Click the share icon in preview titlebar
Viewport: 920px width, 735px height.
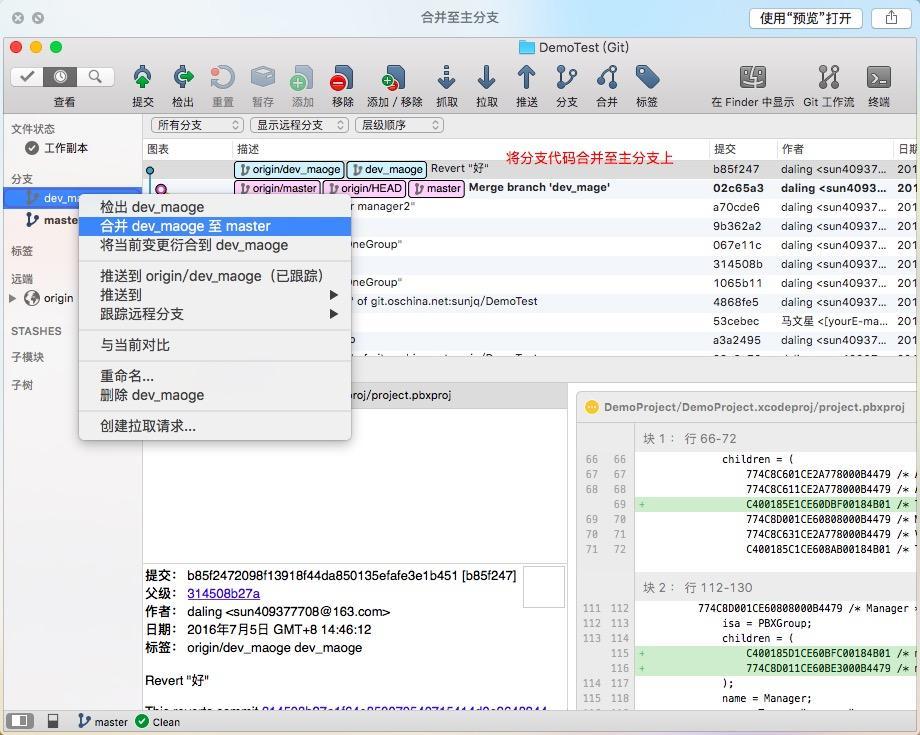(891, 18)
